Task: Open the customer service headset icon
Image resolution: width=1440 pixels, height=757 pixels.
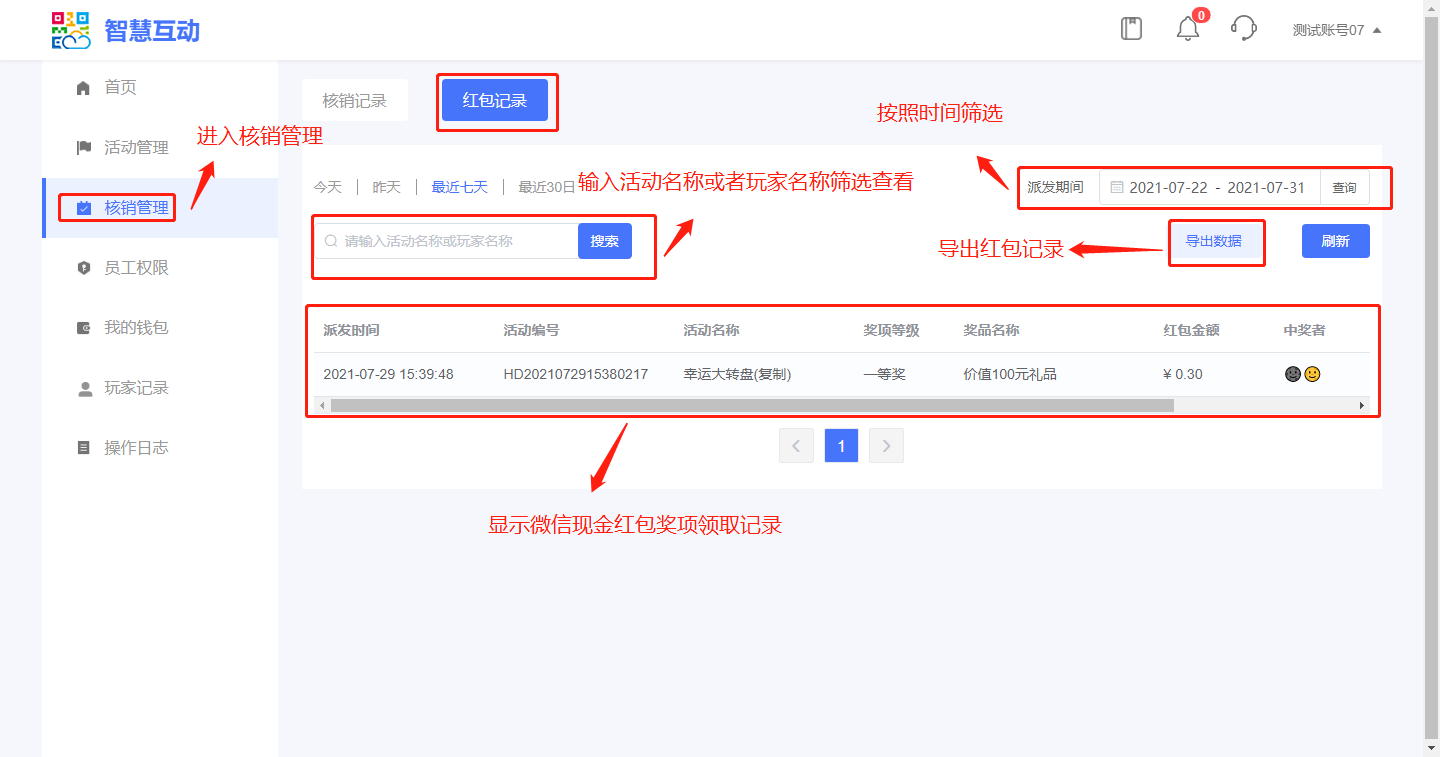Action: tap(1243, 29)
